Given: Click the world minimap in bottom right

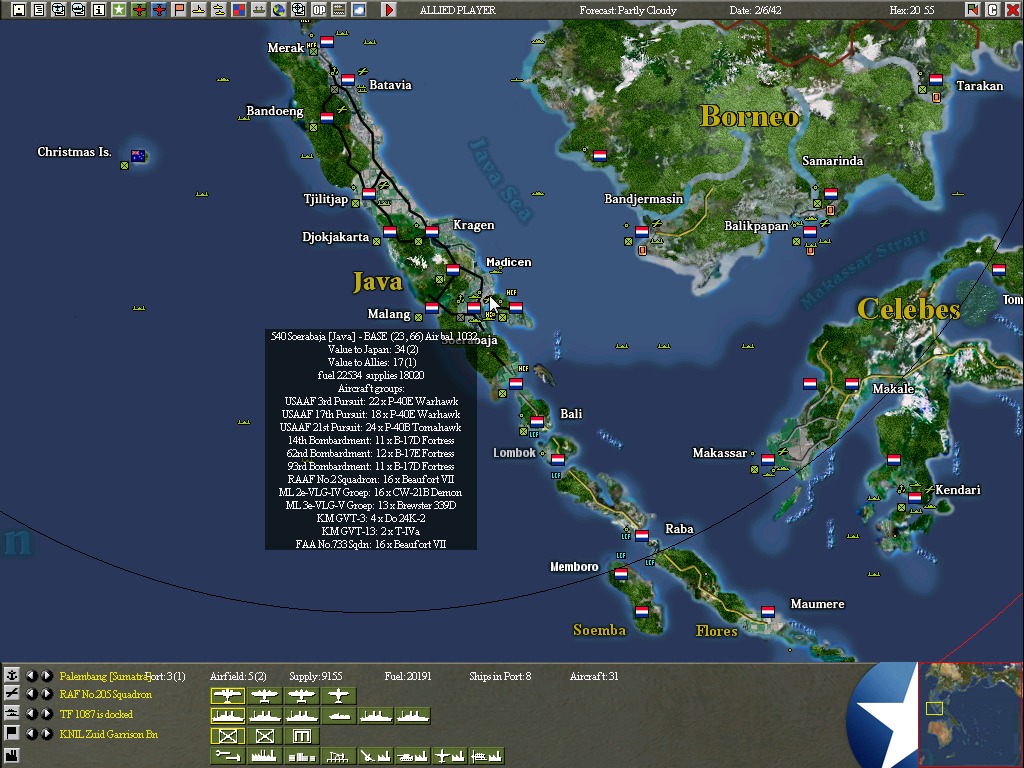Looking at the screenshot, I should tap(970, 714).
